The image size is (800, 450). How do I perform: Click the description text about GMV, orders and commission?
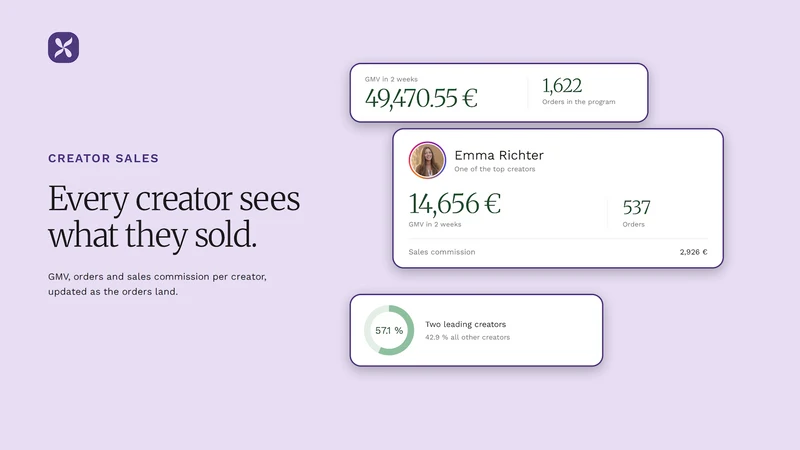pyautogui.click(x=157, y=284)
